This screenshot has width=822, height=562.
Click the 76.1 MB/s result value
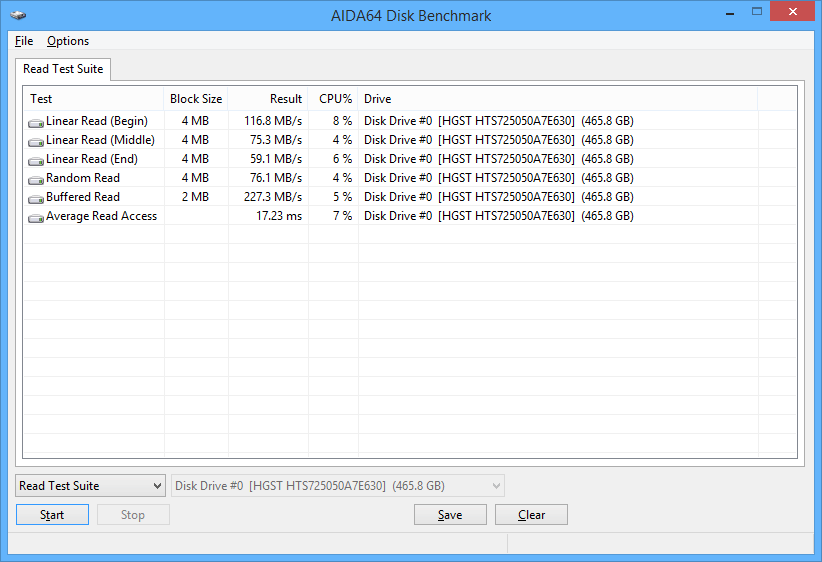[276, 178]
